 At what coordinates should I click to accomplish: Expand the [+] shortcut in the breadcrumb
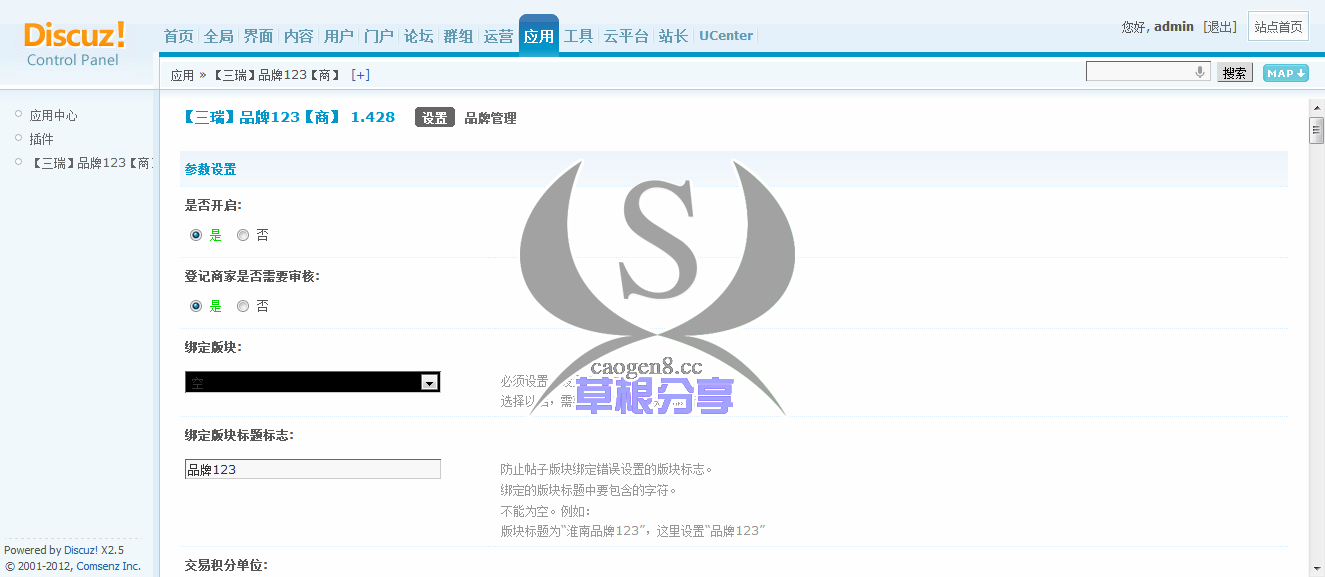click(x=360, y=74)
